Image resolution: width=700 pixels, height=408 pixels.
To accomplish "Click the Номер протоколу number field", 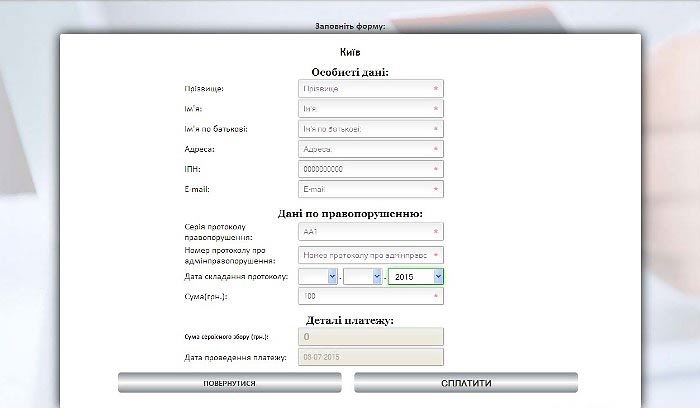I will pyautogui.click(x=371, y=255).
